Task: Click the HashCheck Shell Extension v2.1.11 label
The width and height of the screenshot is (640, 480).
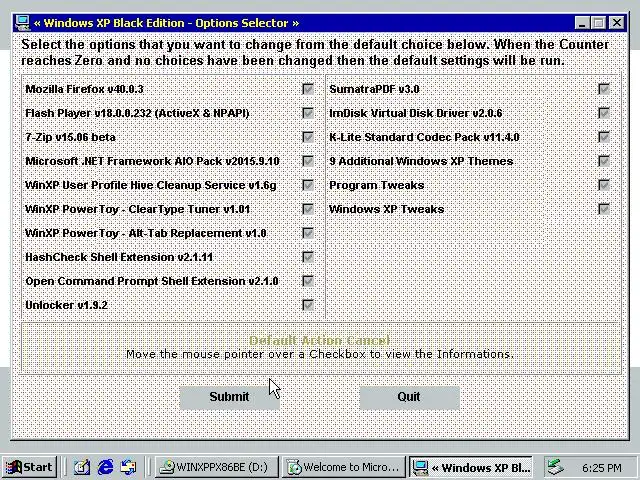Action: [x=119, y=257]
